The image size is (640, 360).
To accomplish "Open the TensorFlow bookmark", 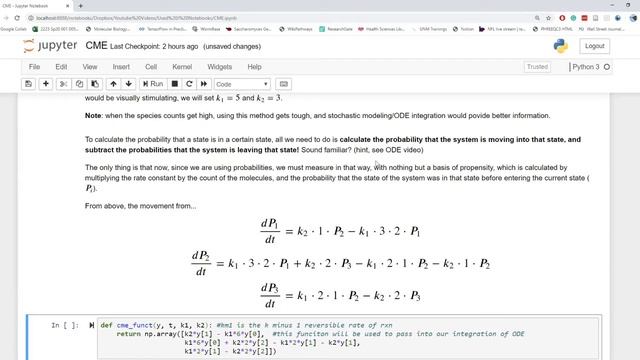I will (x=162, y=29).
